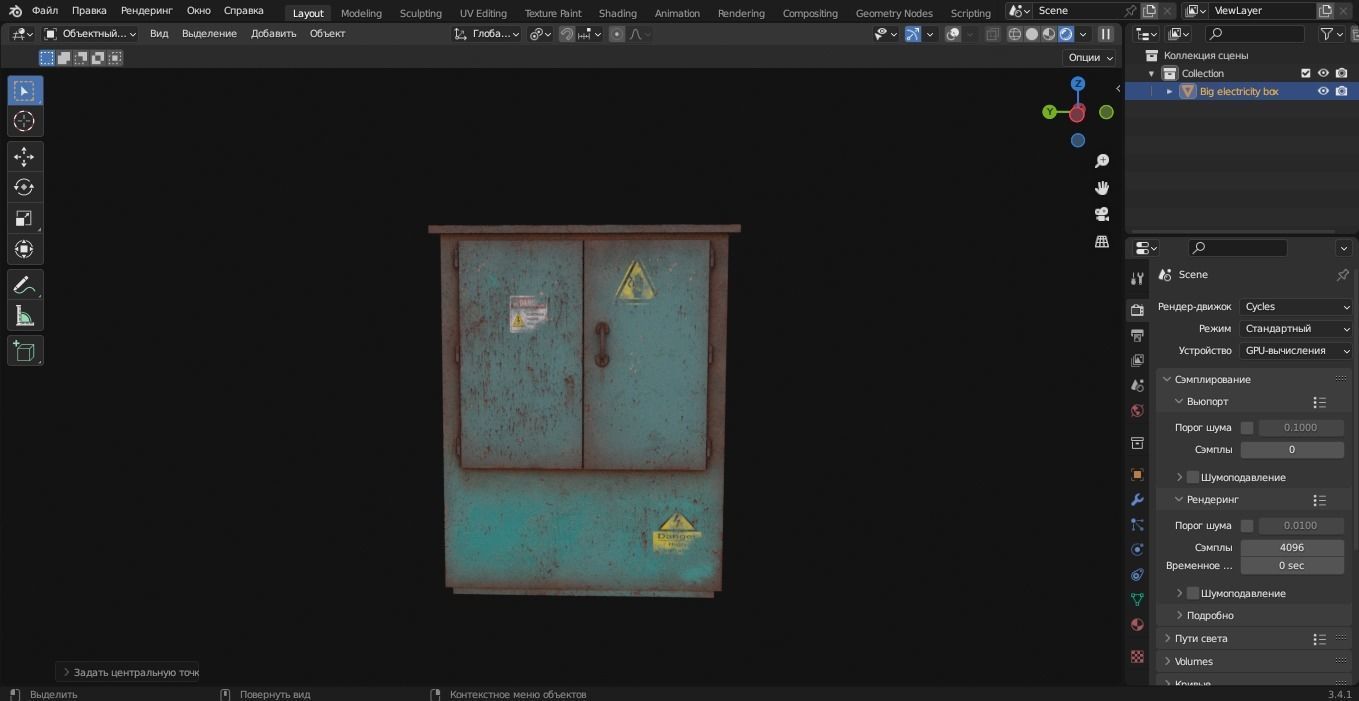Activate the Scale tool
The image size is (1359, 701).
pos(25,218)
